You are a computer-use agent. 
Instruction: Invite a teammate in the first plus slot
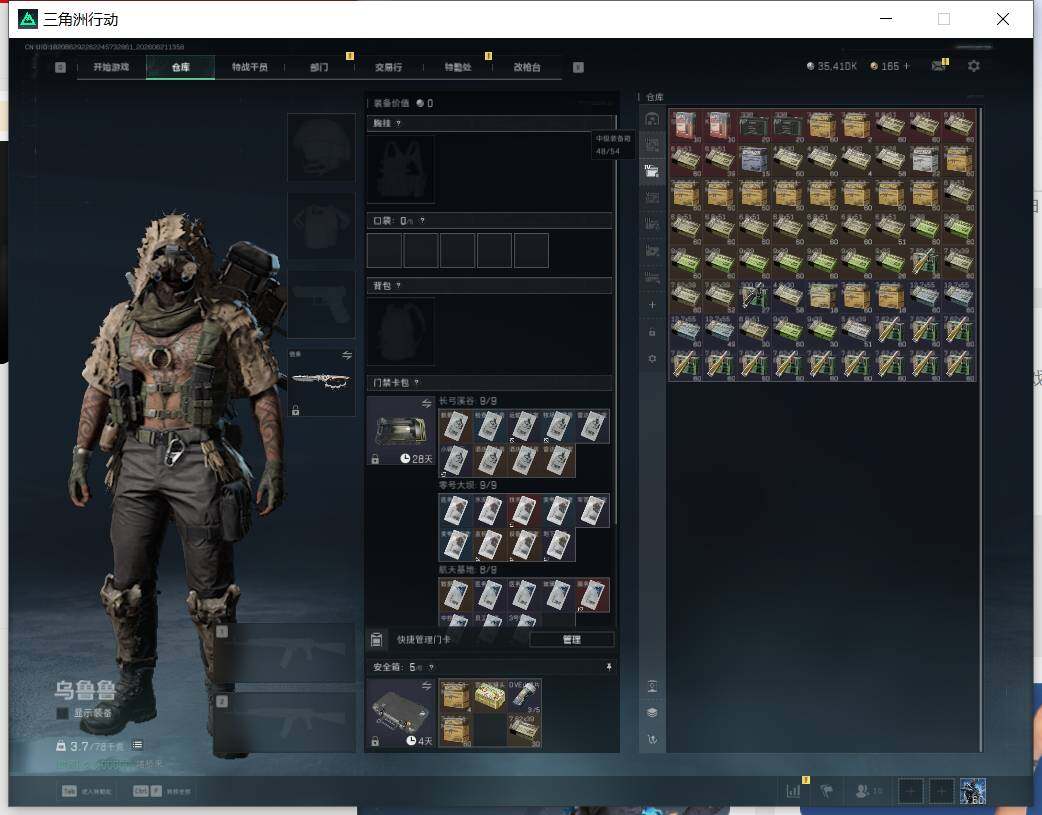click(x=910, y=791)
